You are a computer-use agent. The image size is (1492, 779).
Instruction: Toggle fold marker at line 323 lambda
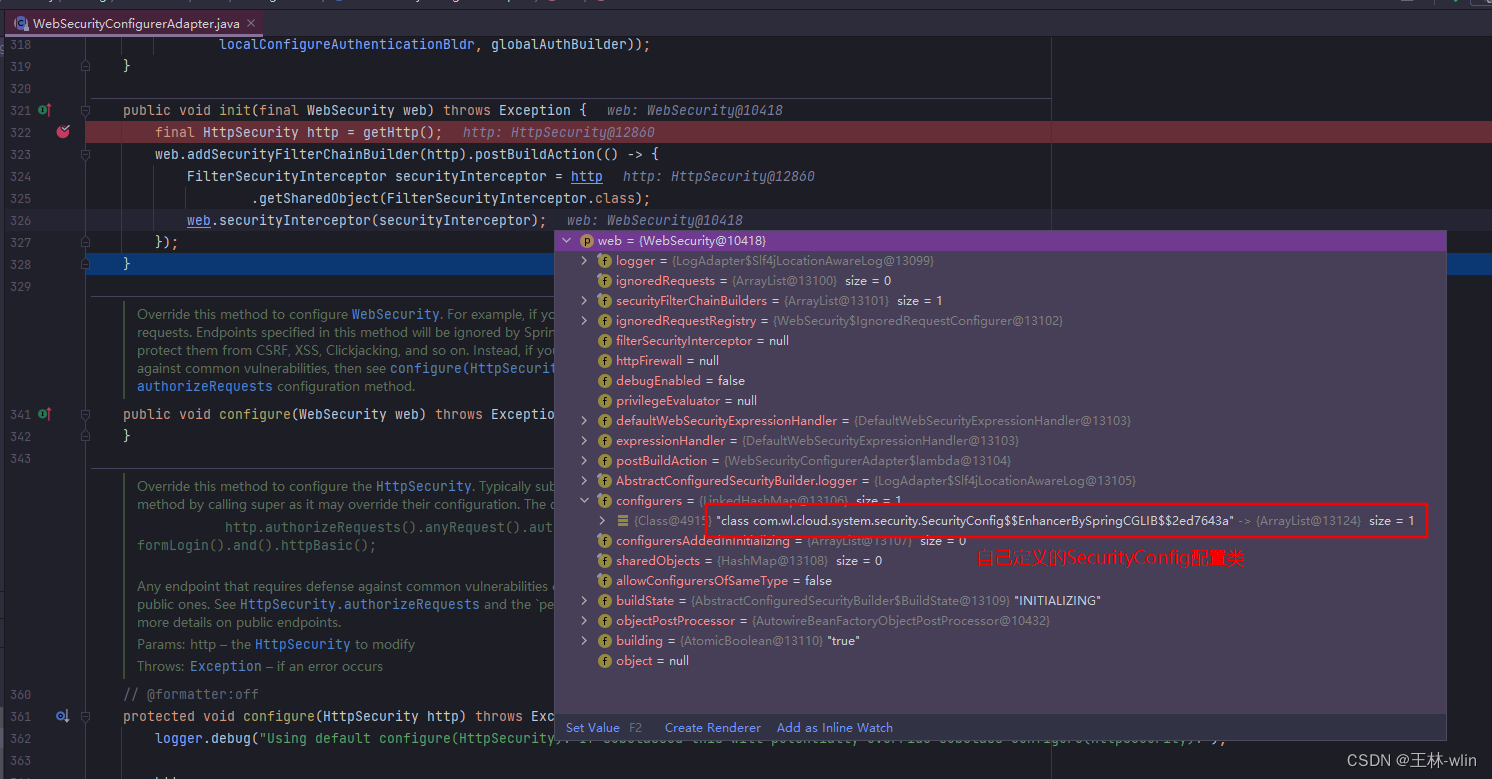click(85, 154)
